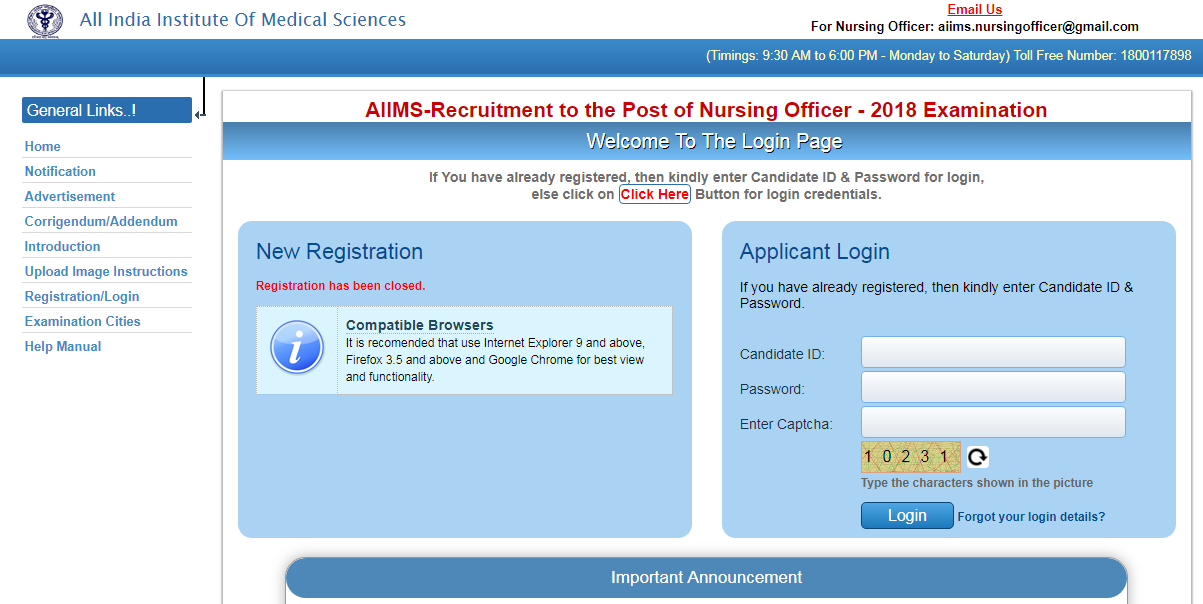Click 'All India Institute Of Medical Sciences' title
The image size is (1203, 604).
[x=243, y=20]
